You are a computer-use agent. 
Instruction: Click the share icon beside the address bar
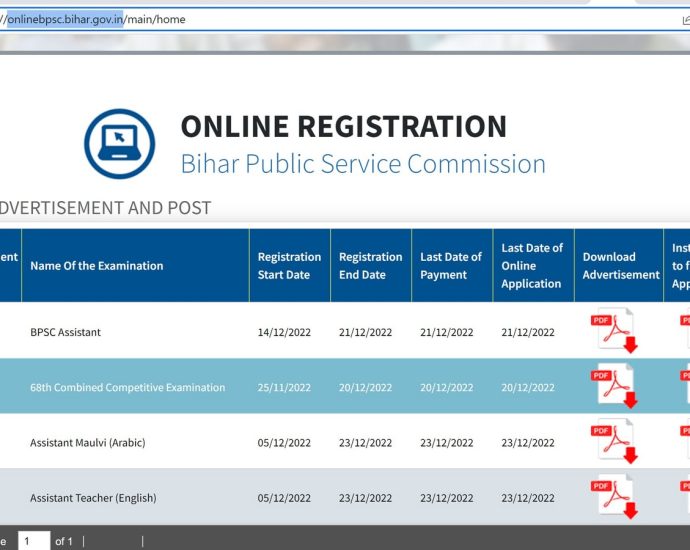685,19
